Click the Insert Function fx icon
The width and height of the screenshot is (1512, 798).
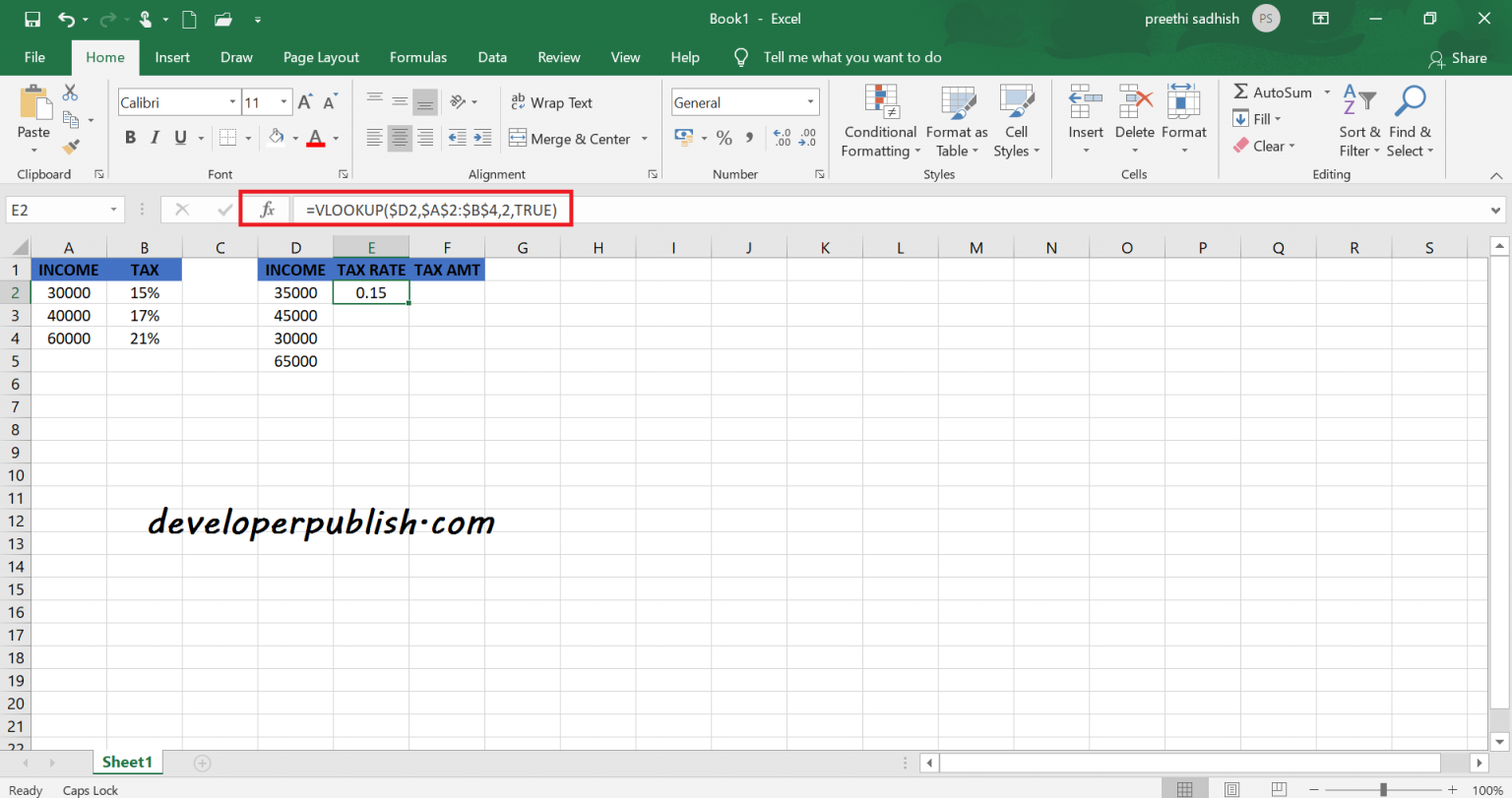(266, 210)
